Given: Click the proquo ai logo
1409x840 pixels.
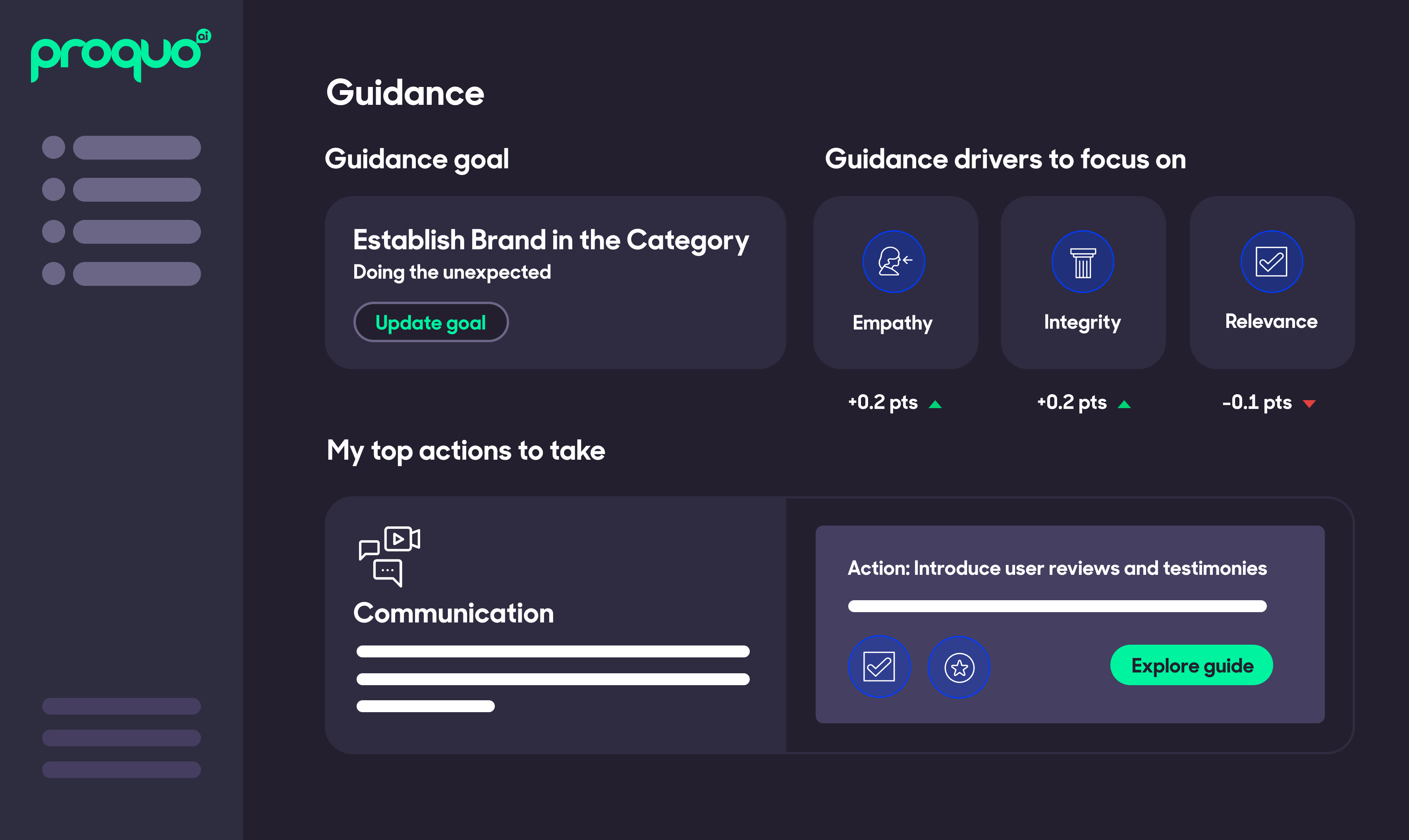Looking at the screenshot, I should (121, 56).
